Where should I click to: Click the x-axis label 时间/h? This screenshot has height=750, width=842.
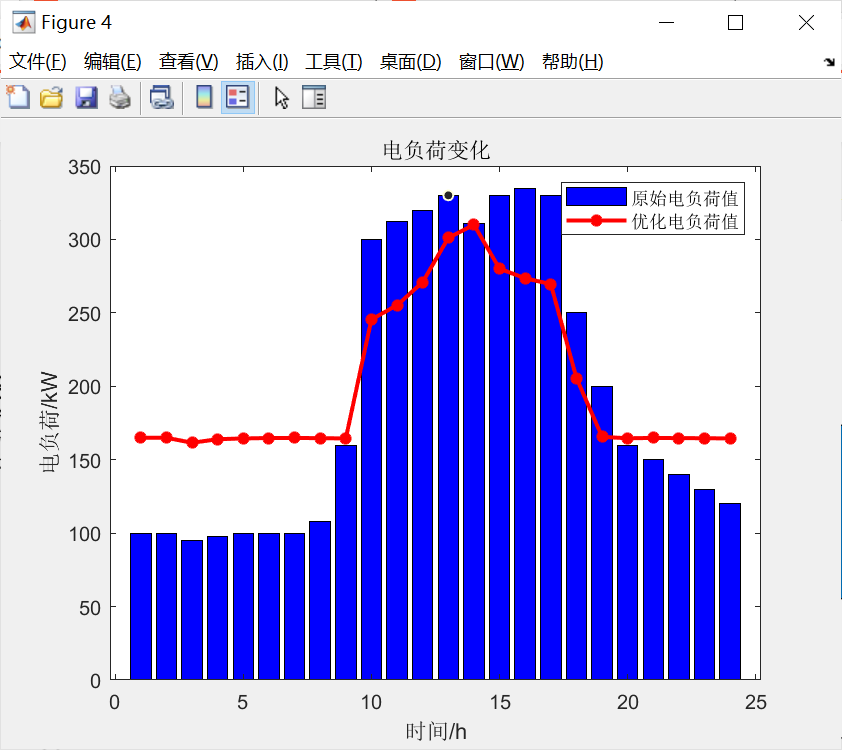(x=436, y=731)
